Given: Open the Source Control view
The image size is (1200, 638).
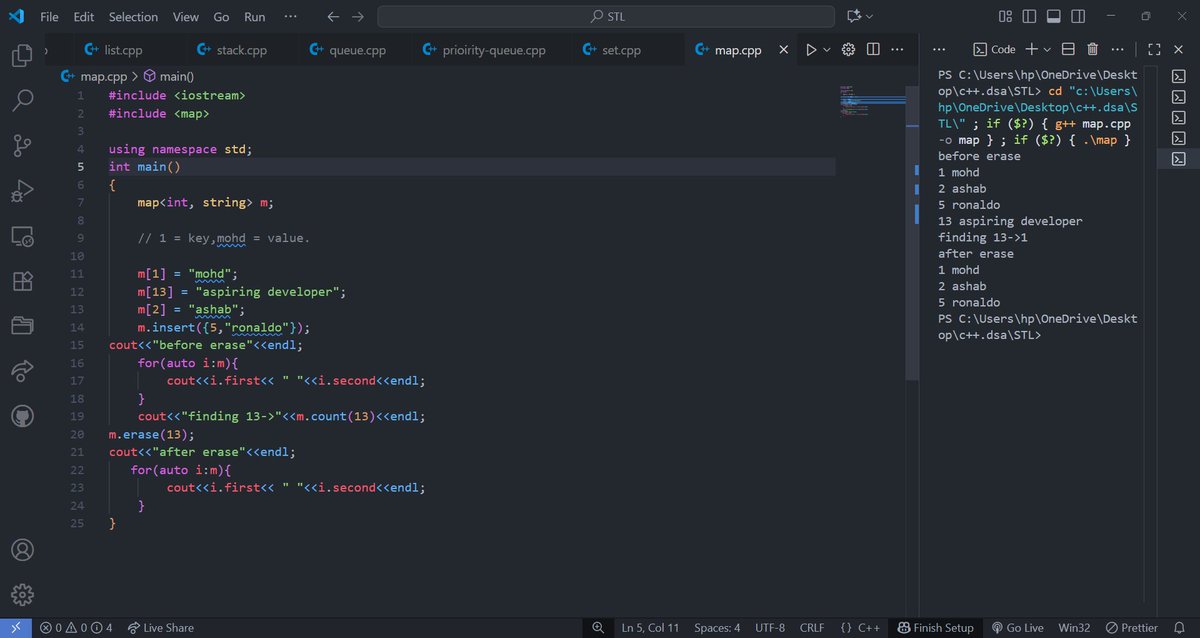Looking at the screenshot, I should (x=22, y=146).
